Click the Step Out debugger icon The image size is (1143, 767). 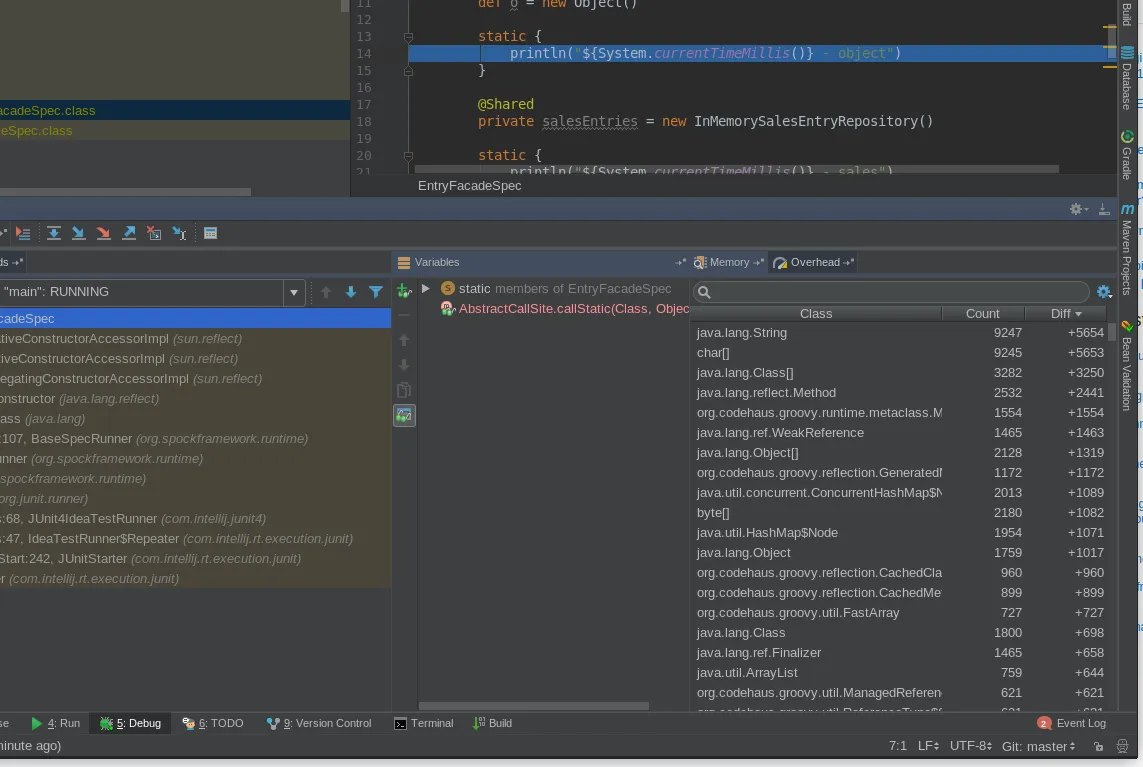coord(129,233)
